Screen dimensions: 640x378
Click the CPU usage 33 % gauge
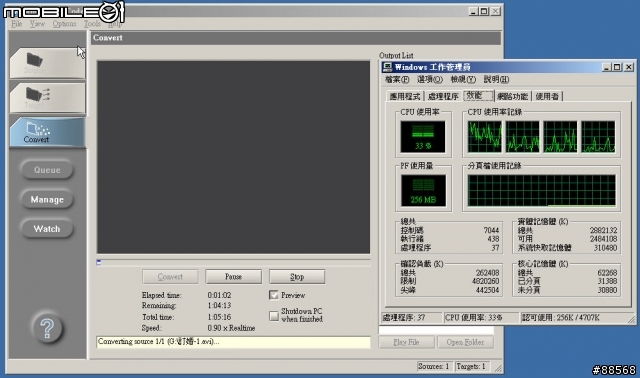(x=422, y=137)
